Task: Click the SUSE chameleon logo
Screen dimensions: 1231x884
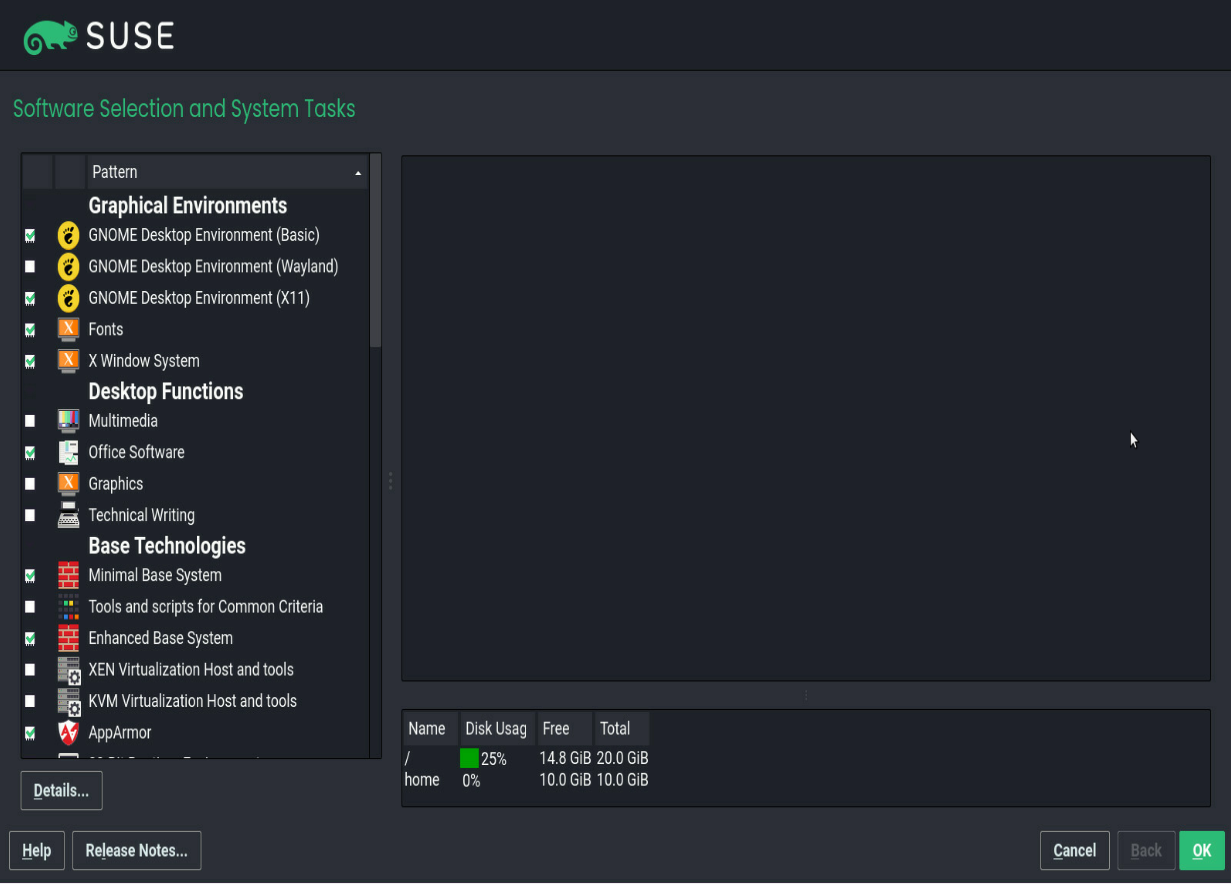Action: coord(49,38)
